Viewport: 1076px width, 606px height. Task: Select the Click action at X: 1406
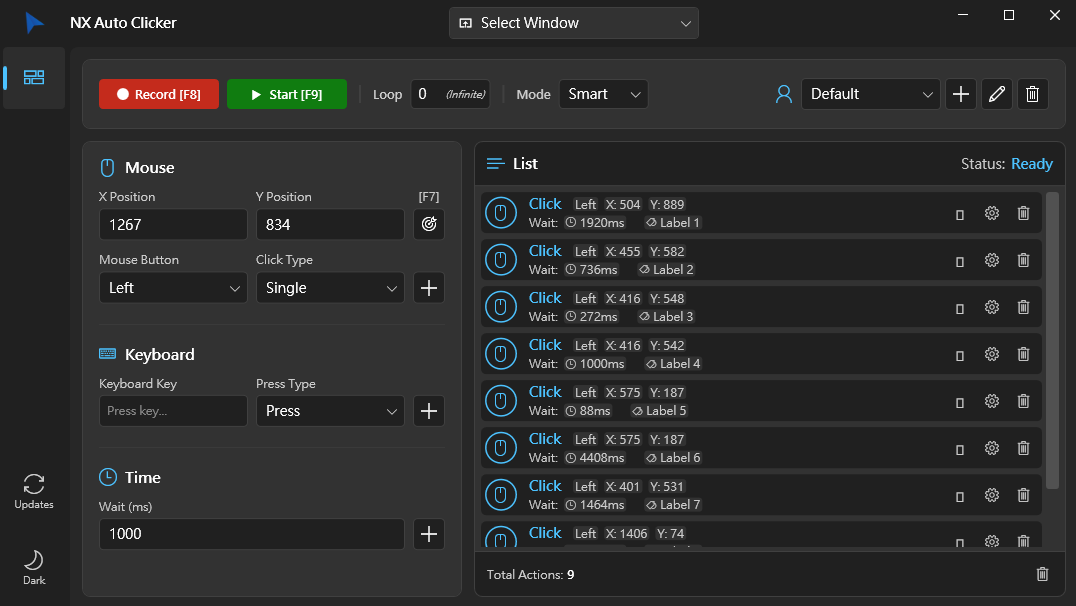(761, 535)
